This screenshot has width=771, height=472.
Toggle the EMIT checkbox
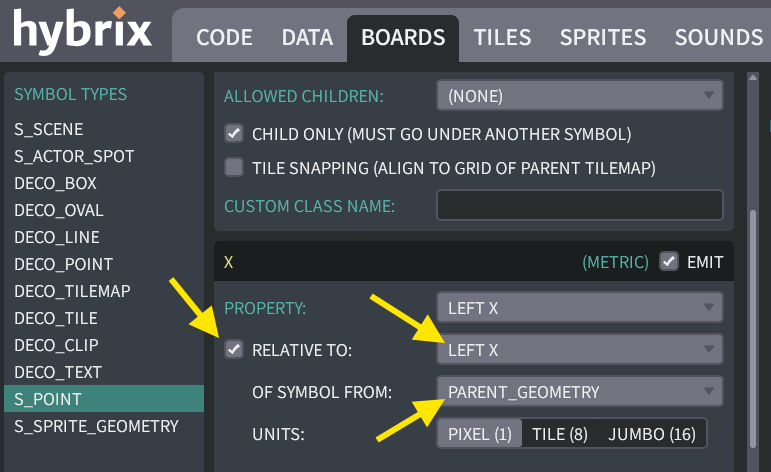pos(668,262)
